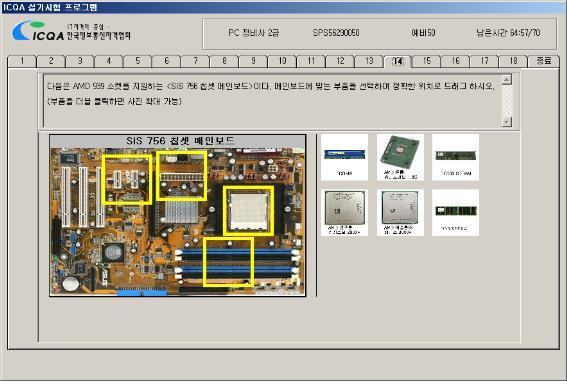Click the blue memory slots on the motherboard
The height and width of the screenshot is (385, 567).
(x=237, y=263)
